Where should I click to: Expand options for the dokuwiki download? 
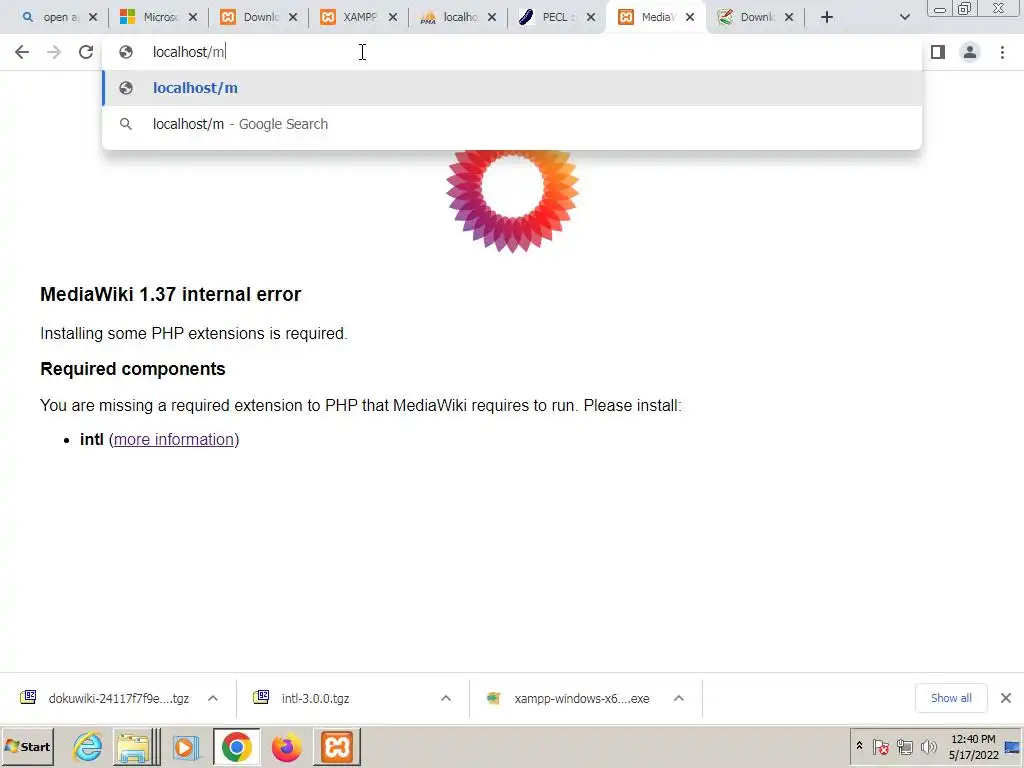click(x=213, y=698)
